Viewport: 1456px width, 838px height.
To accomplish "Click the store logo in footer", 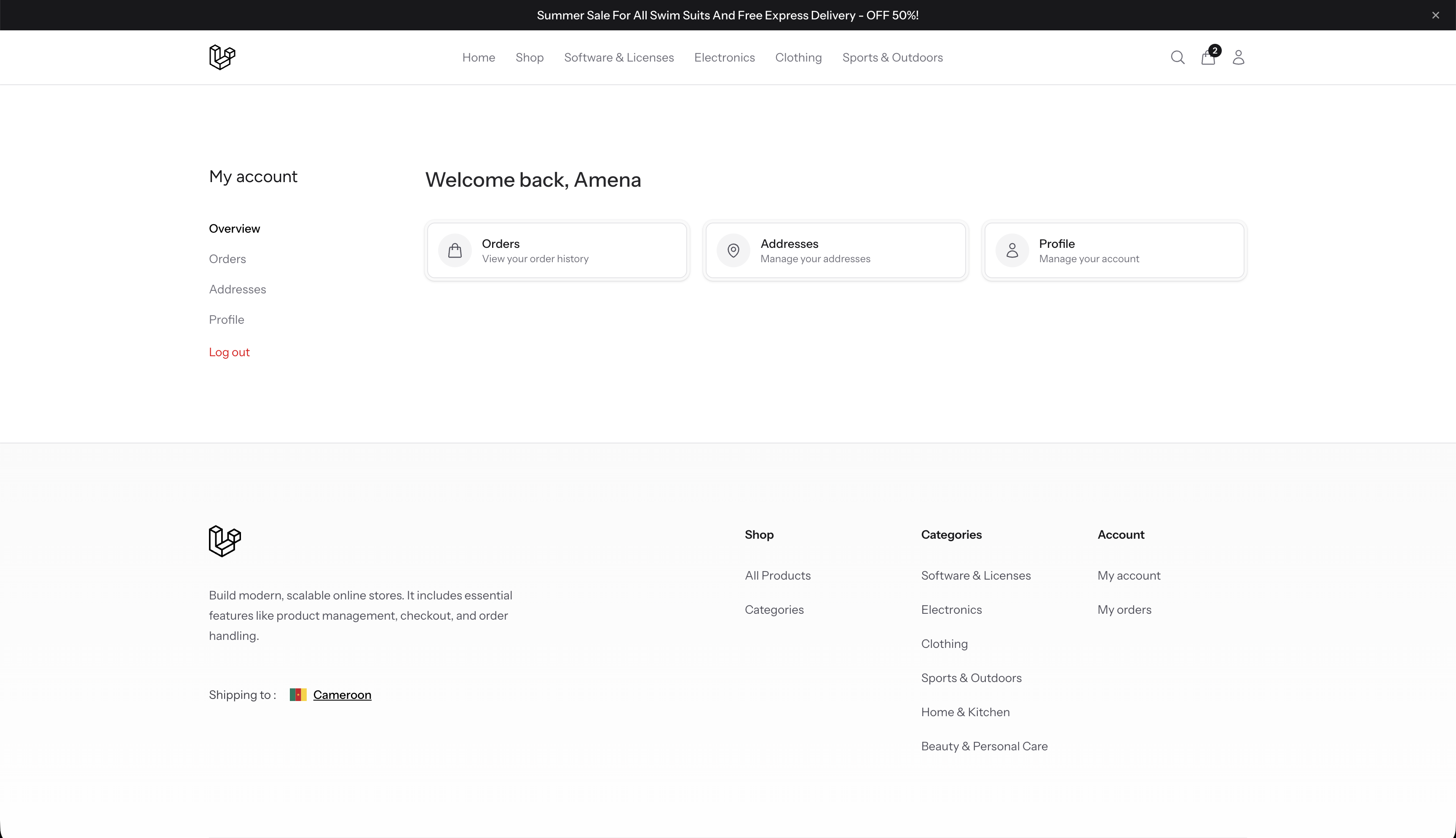I will coord(225,541).
